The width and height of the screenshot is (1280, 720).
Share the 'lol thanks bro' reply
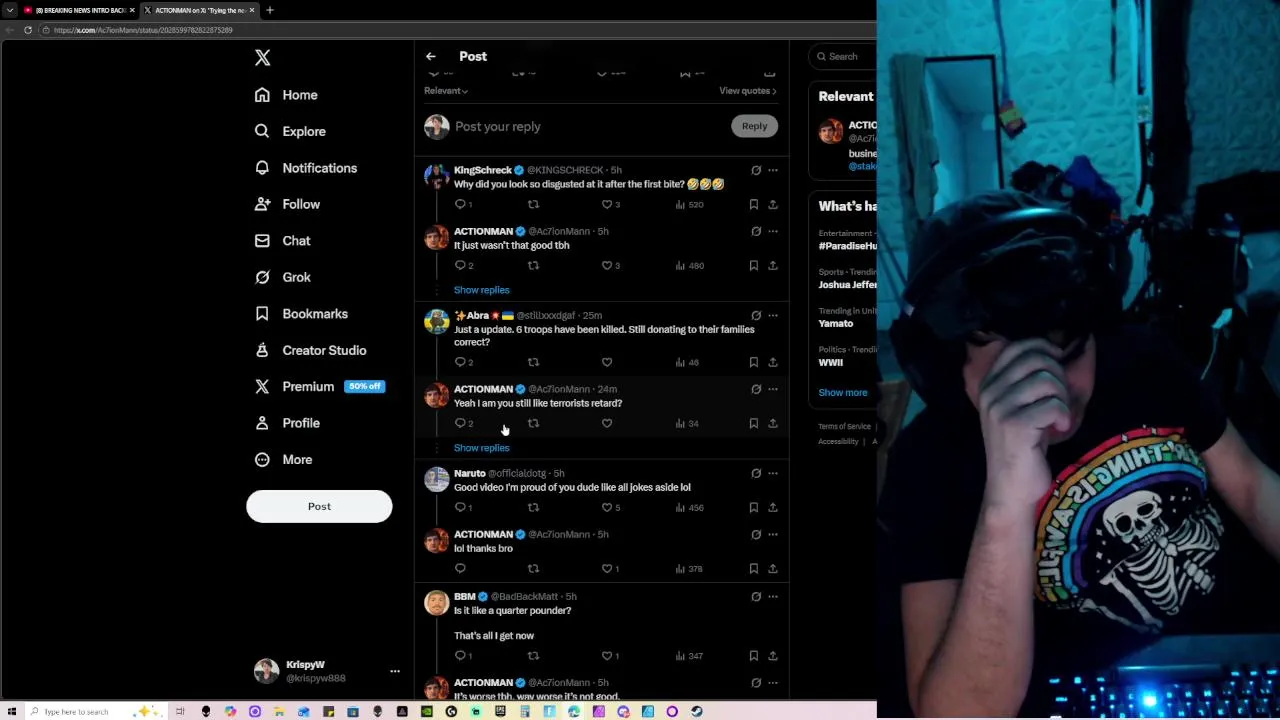click(x=773, y=568)
